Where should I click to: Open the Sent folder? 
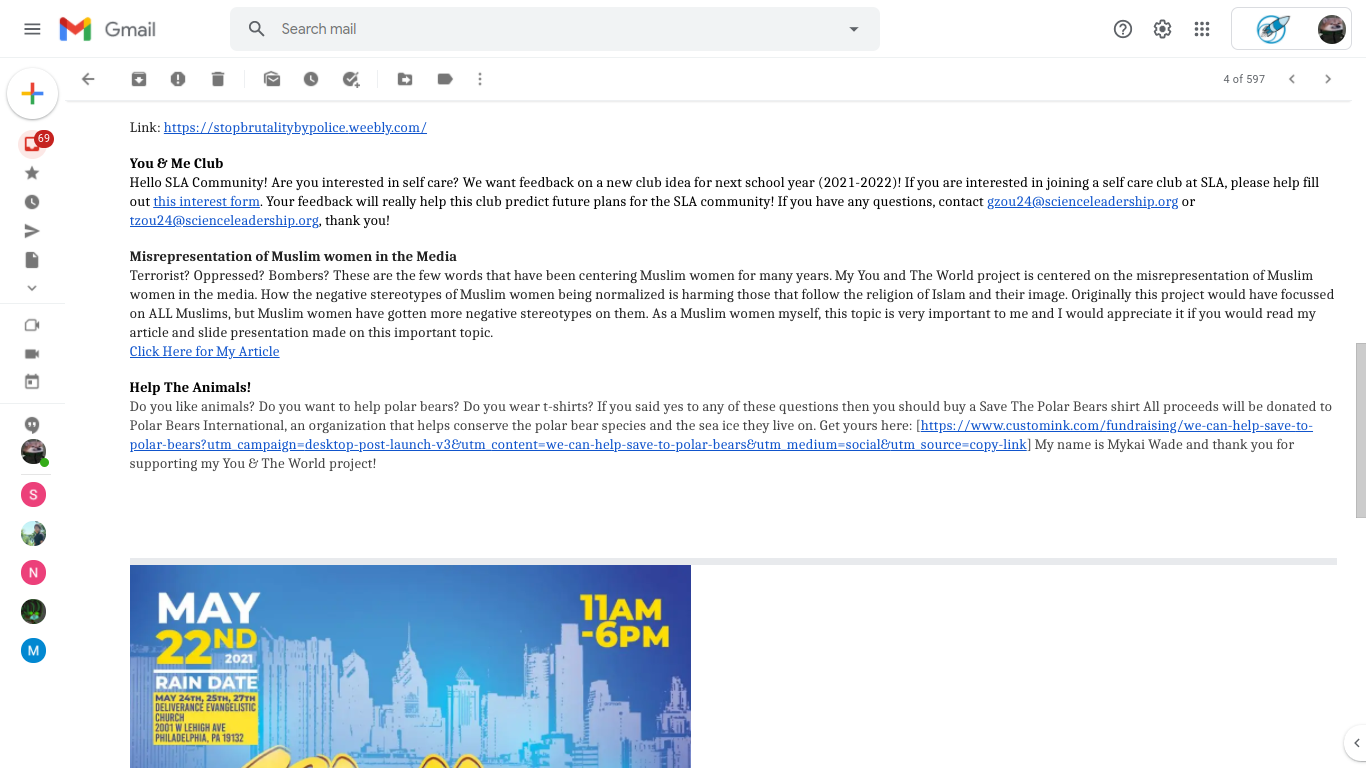32,231
